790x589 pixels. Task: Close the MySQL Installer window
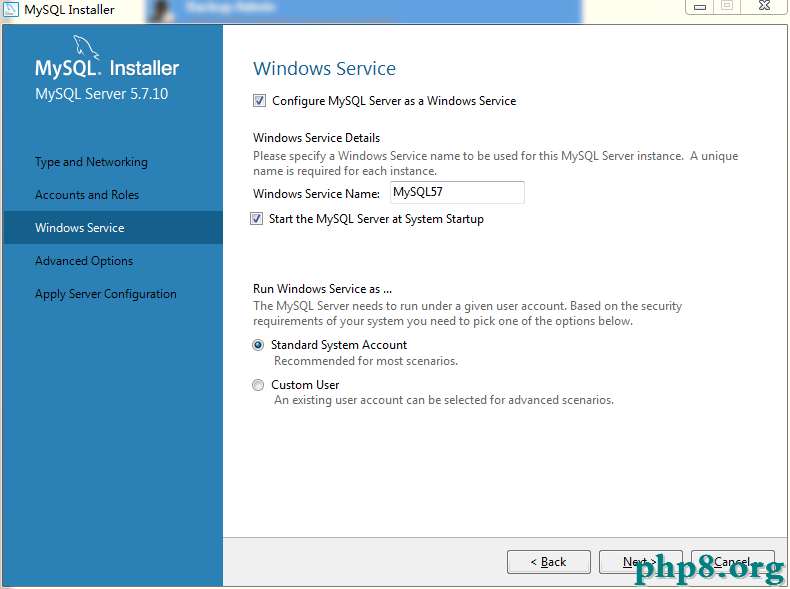[x=764, y=7]
